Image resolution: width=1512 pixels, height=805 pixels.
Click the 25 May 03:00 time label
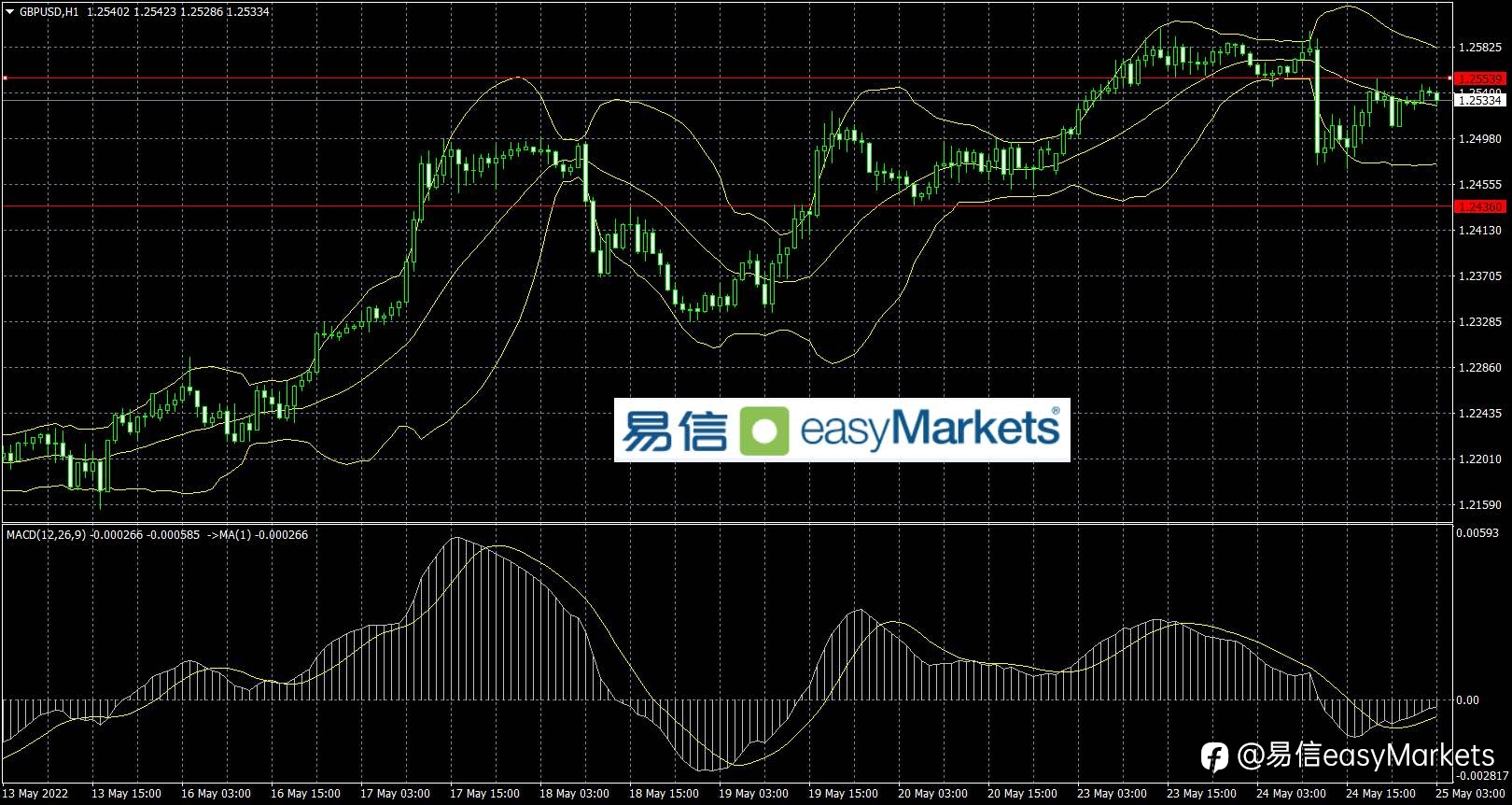coord(1470,794)
